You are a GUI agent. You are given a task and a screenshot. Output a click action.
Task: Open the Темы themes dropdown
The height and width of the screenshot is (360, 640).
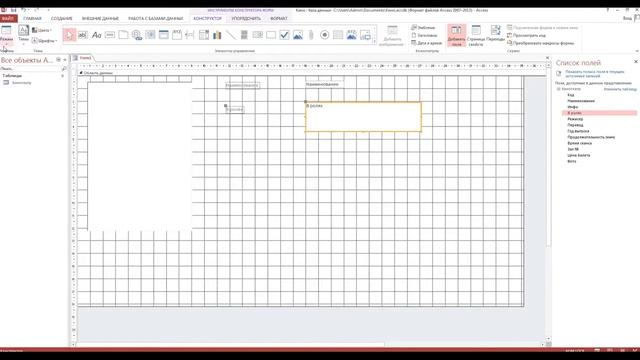[x=23, y=35]
